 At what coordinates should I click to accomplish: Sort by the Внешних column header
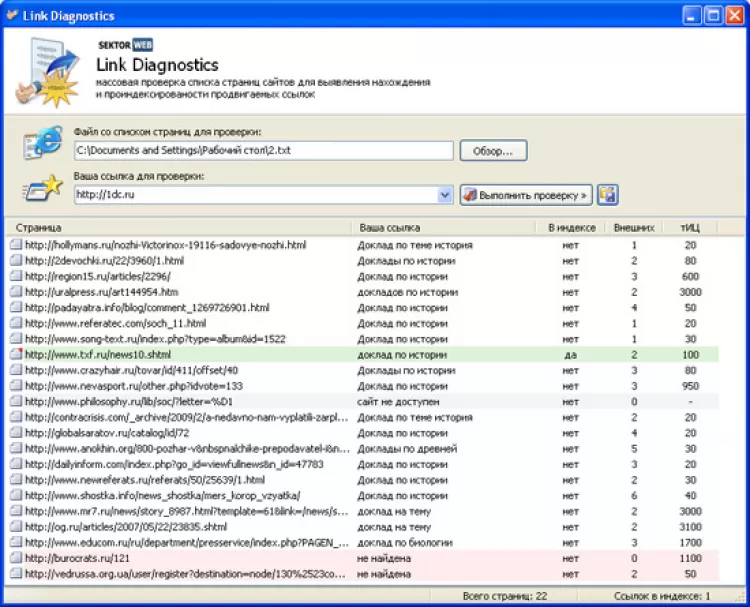pyautogui.click(x=634, y=228)
